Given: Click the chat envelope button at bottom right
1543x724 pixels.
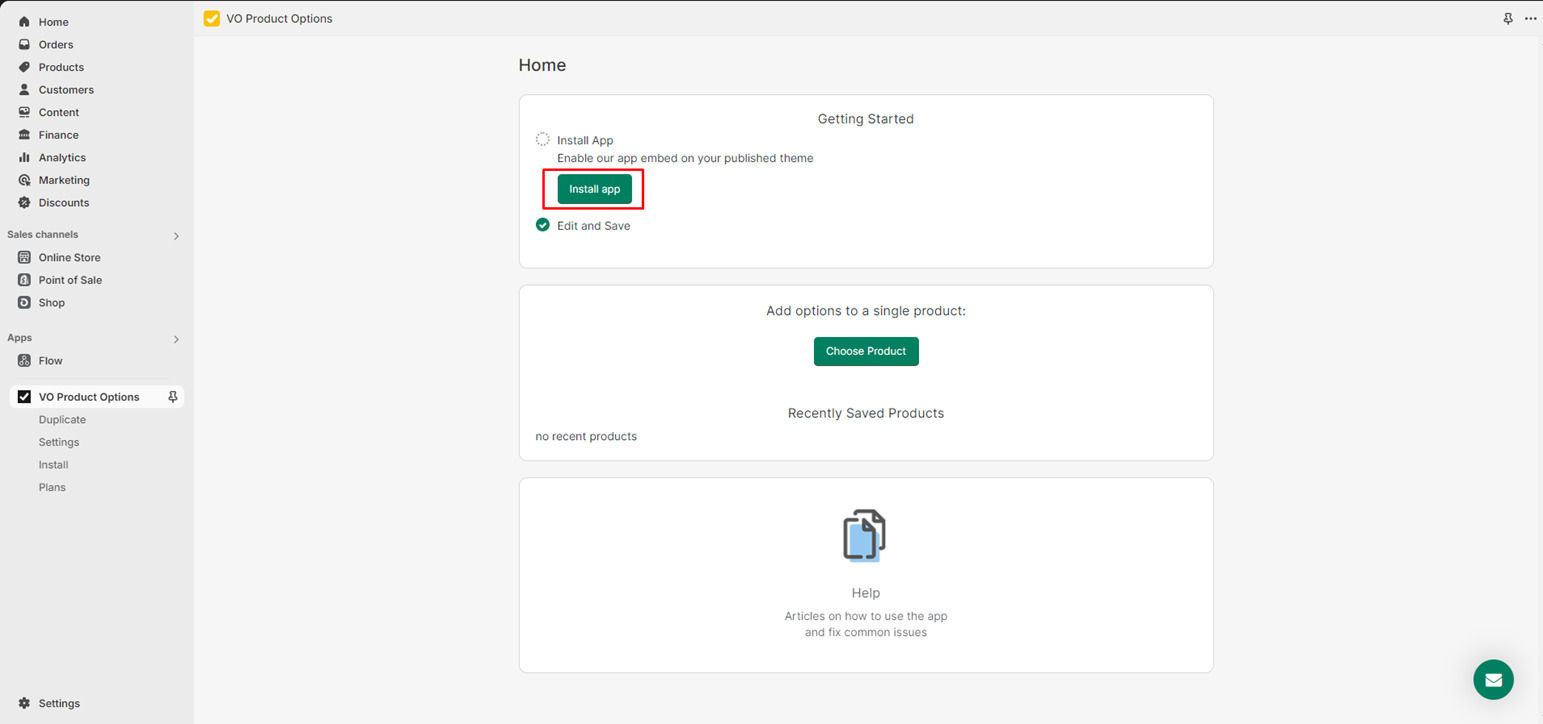Looking at the screenshot, I should coord(1493,679).
